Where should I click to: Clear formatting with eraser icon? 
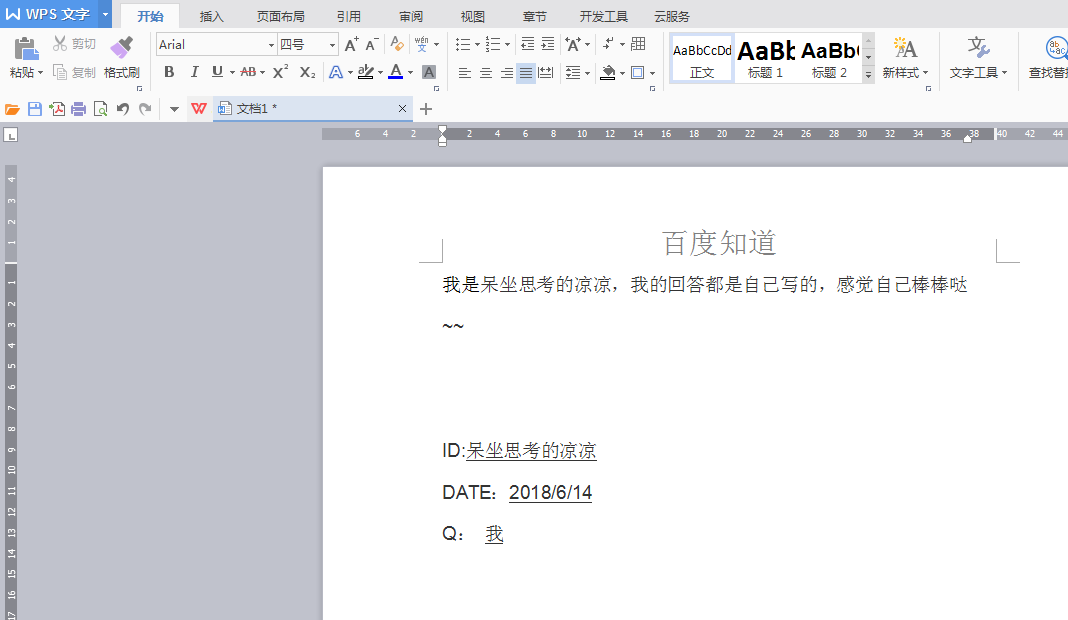(396, 44)
